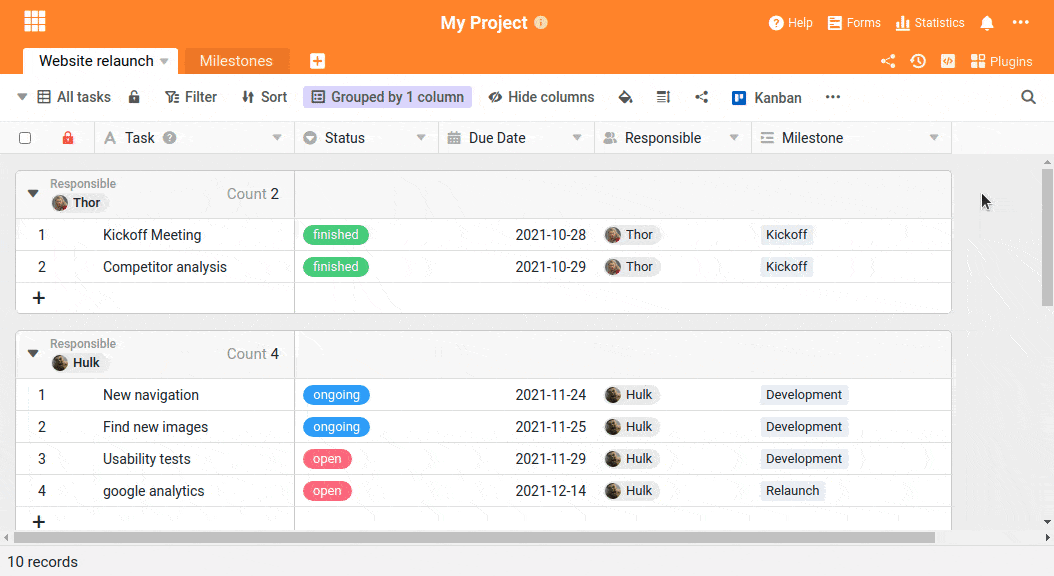Viewport: 1054px width, 576px height.
Task: Open the Status column dropdown arrow
Action: 421,138
